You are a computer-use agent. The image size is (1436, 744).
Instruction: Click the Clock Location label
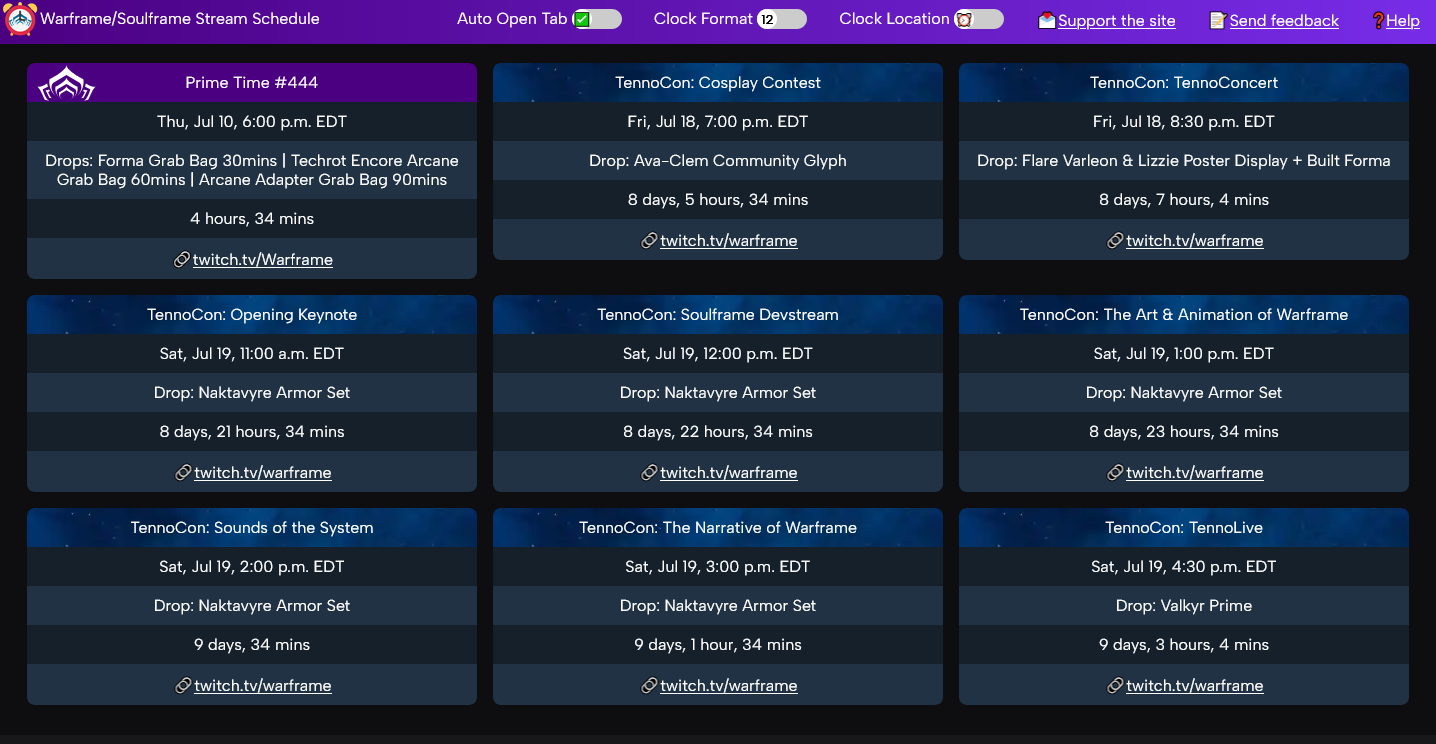[894, 19]
